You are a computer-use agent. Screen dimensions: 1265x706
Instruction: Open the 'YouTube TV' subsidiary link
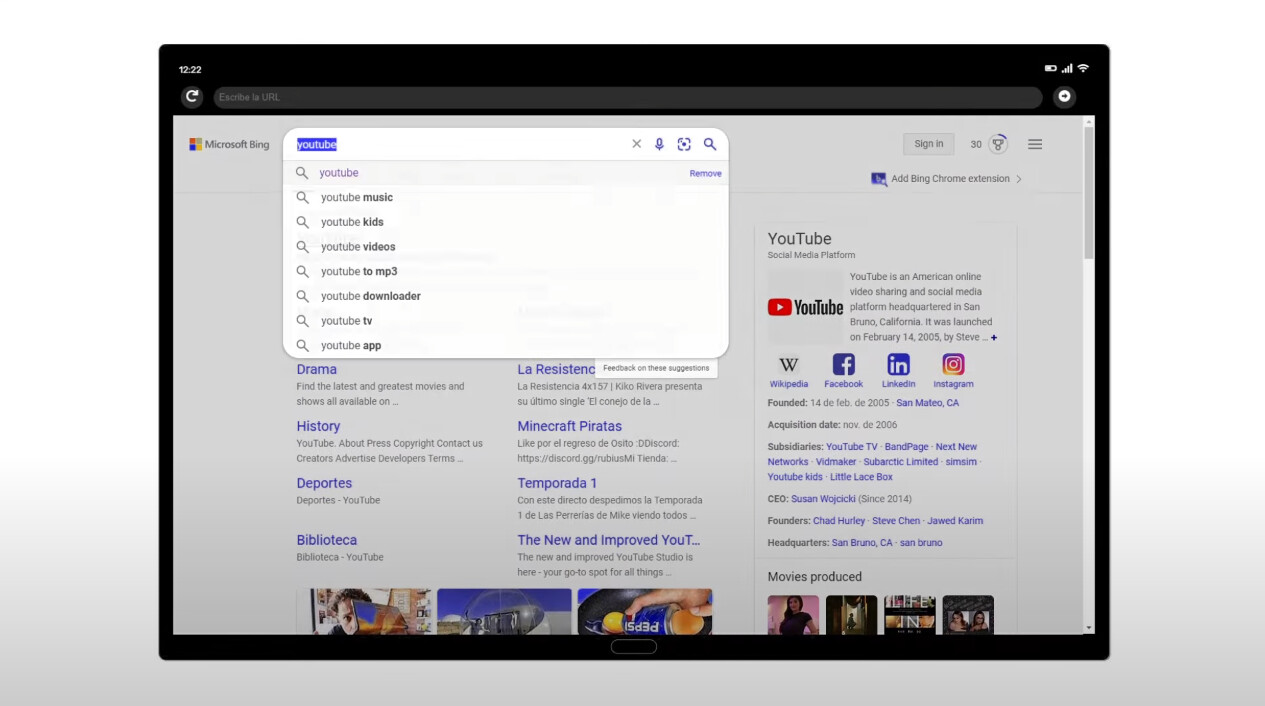click(x=852, y=447)
